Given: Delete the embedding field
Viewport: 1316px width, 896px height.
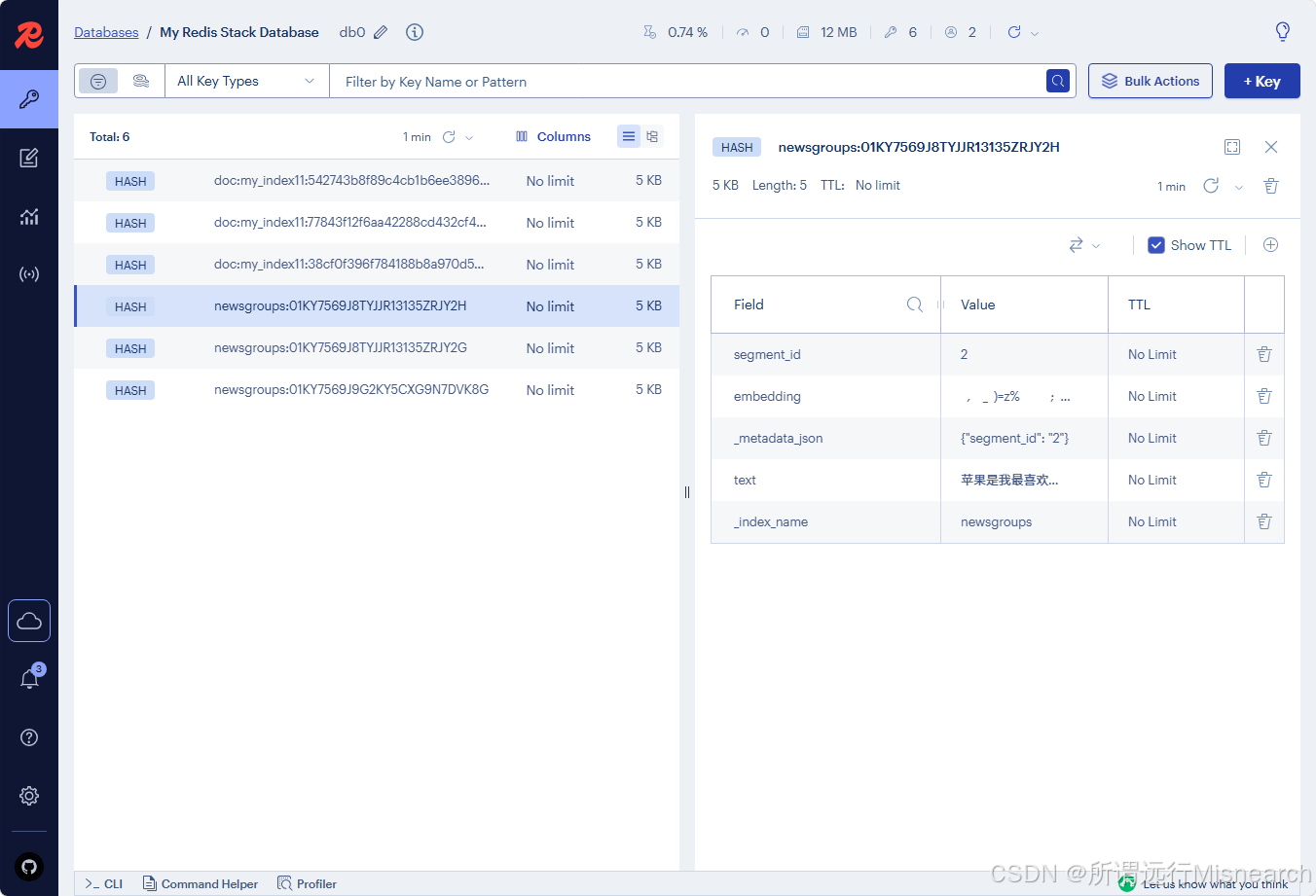Looking at the screenshot, I should tap(1264, 396).
